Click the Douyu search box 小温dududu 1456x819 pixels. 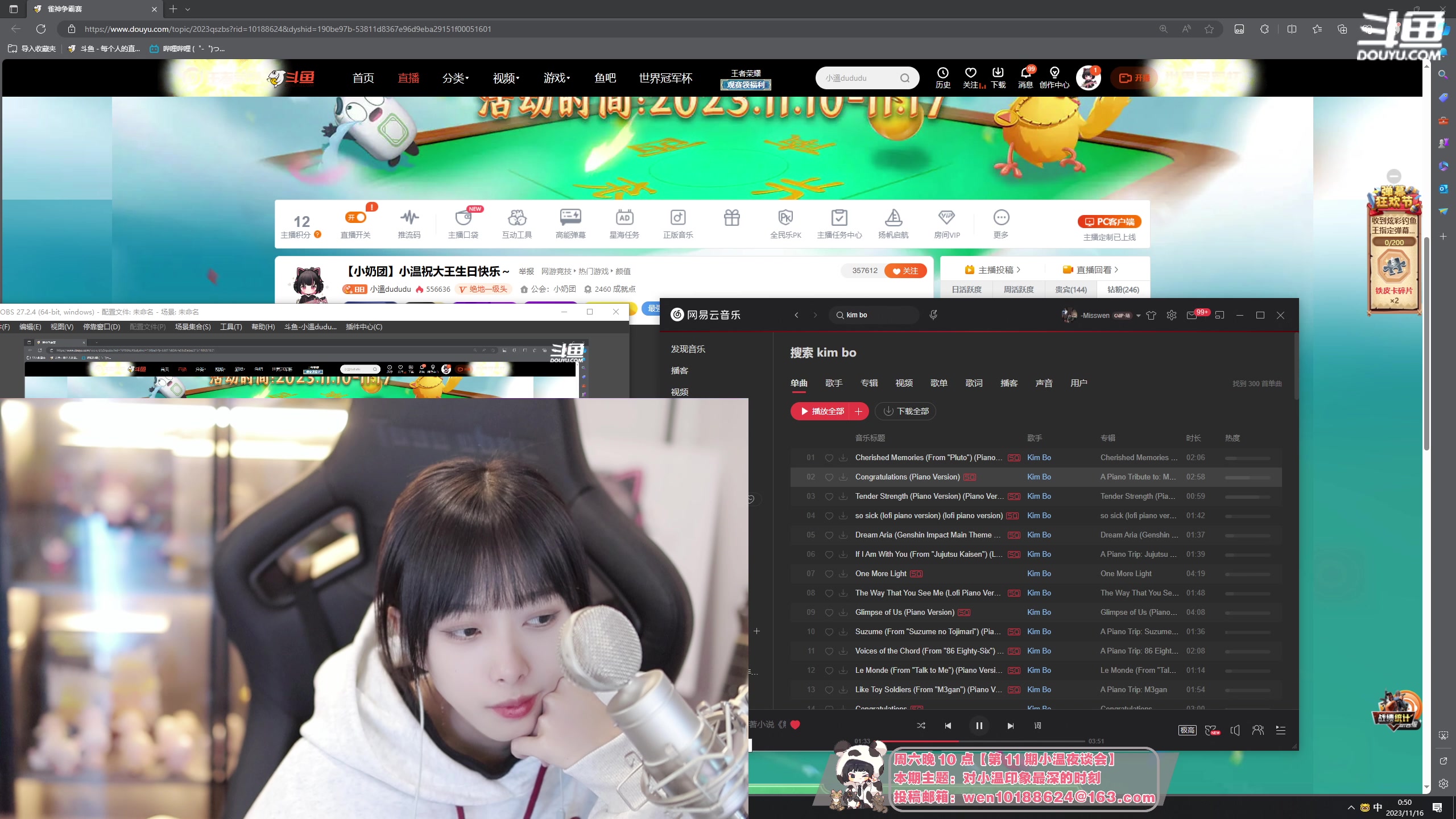pyautogui.click(x=867, y=78)
